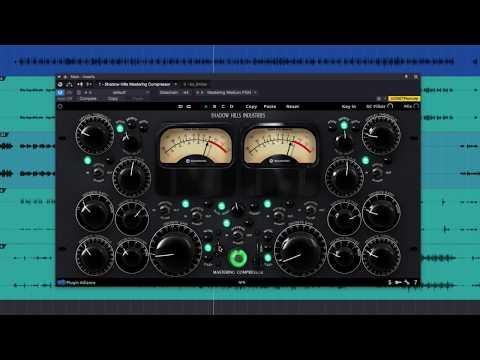Click the left large Discrete Gain knob
This screenshot has width=480, height=360.
176,250
